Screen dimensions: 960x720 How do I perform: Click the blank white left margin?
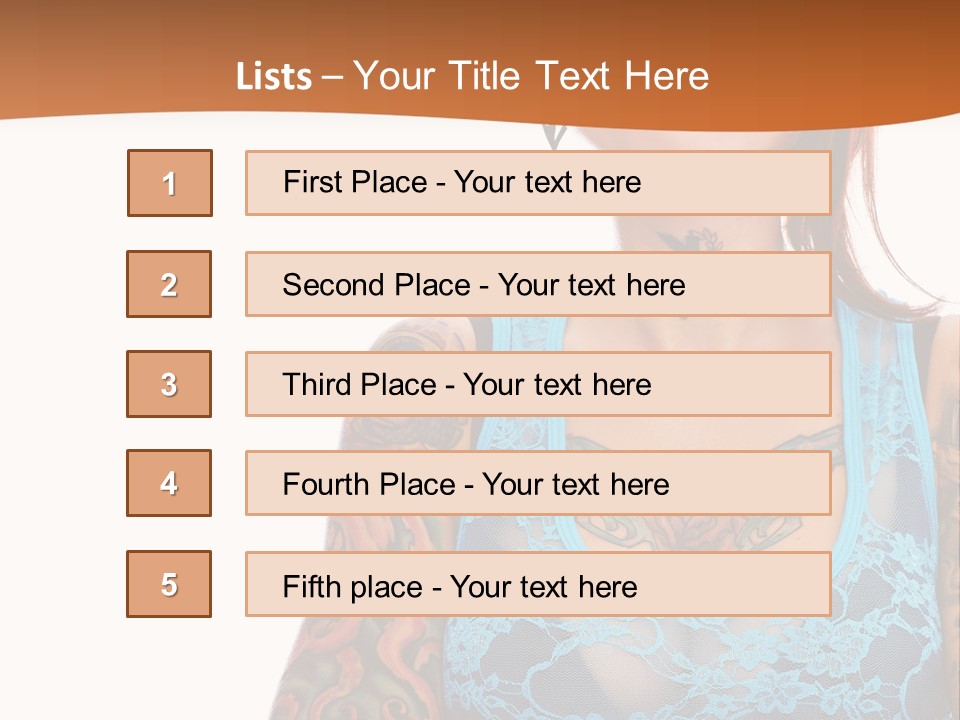point(60,400)
